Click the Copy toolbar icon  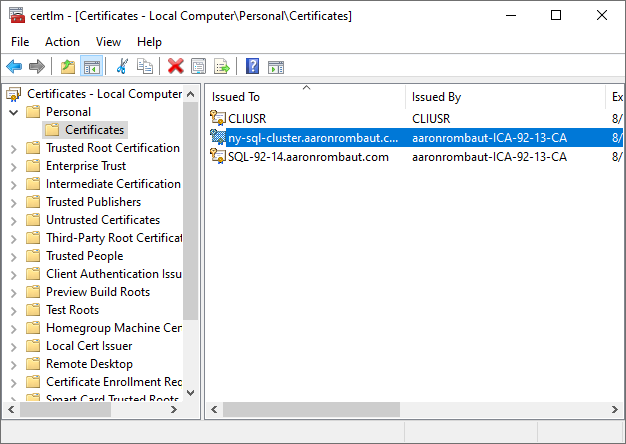[x=145, y=66]
